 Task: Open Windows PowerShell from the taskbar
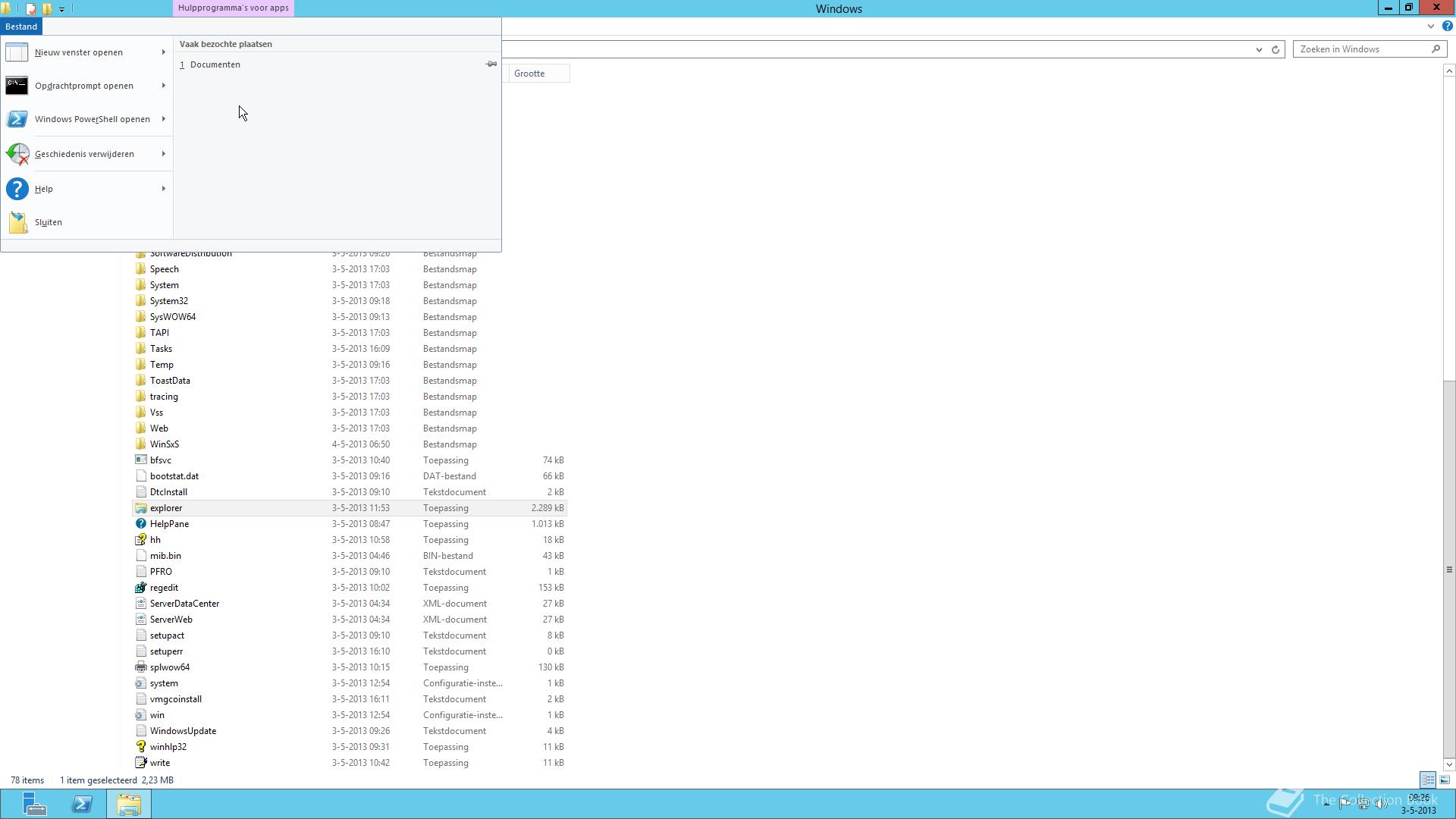coord(82,804)
